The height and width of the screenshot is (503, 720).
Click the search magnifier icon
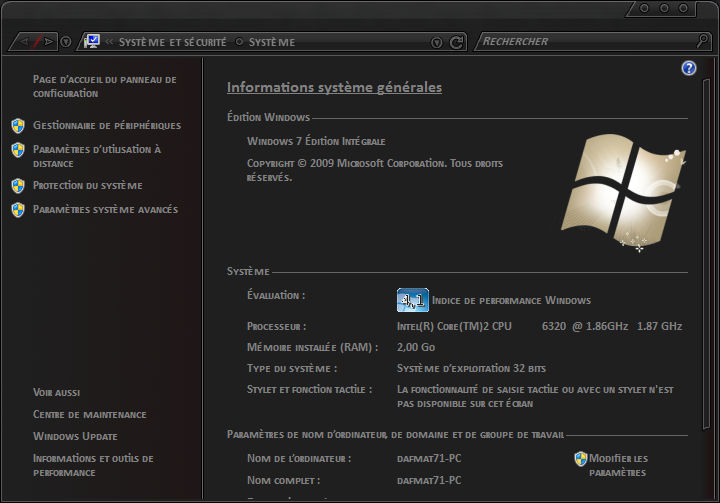[x=702, y=41]
